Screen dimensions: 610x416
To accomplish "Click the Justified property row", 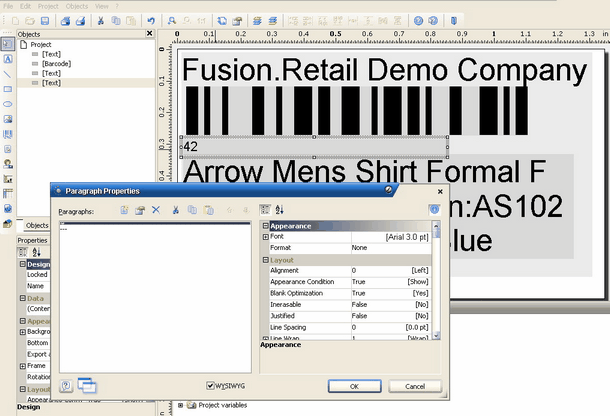I will pyautogui.click(x=349, y=316).
